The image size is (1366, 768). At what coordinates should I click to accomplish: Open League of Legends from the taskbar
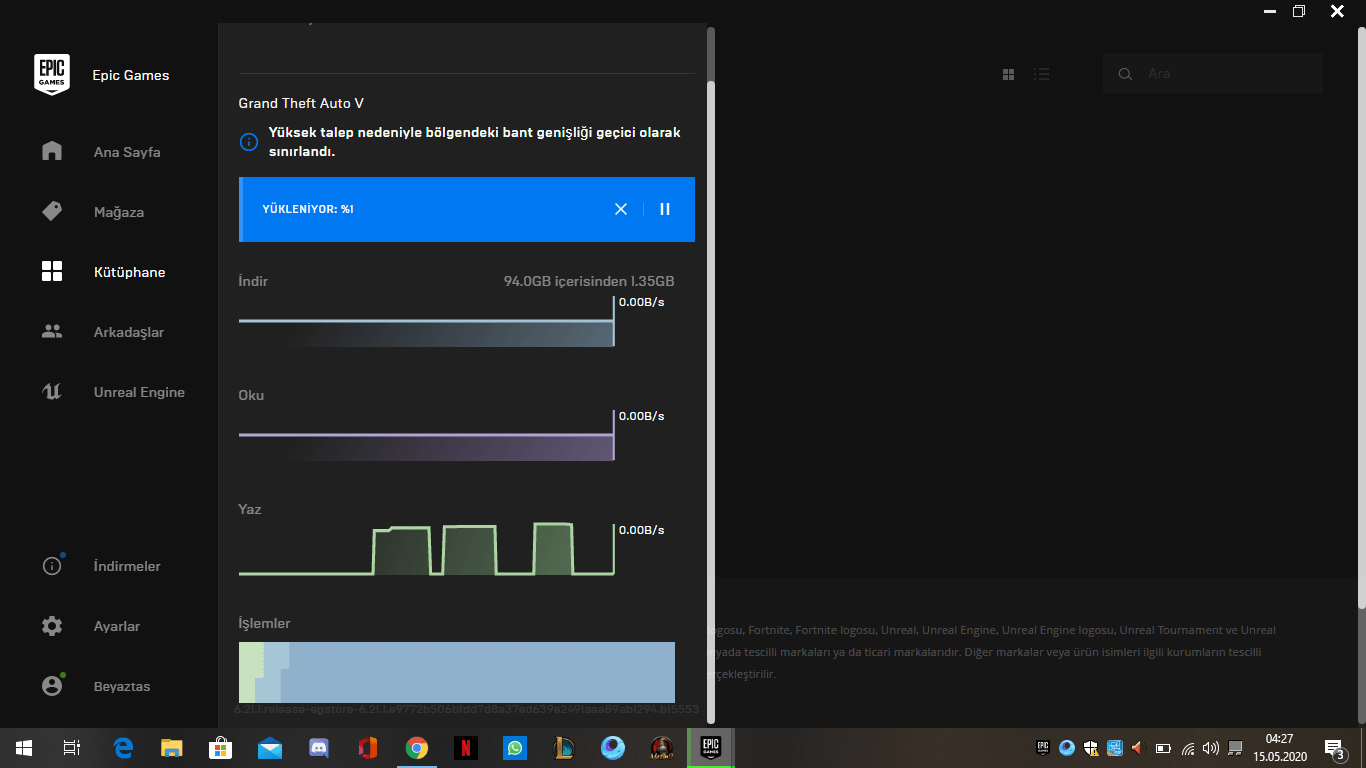coord(564,748)
